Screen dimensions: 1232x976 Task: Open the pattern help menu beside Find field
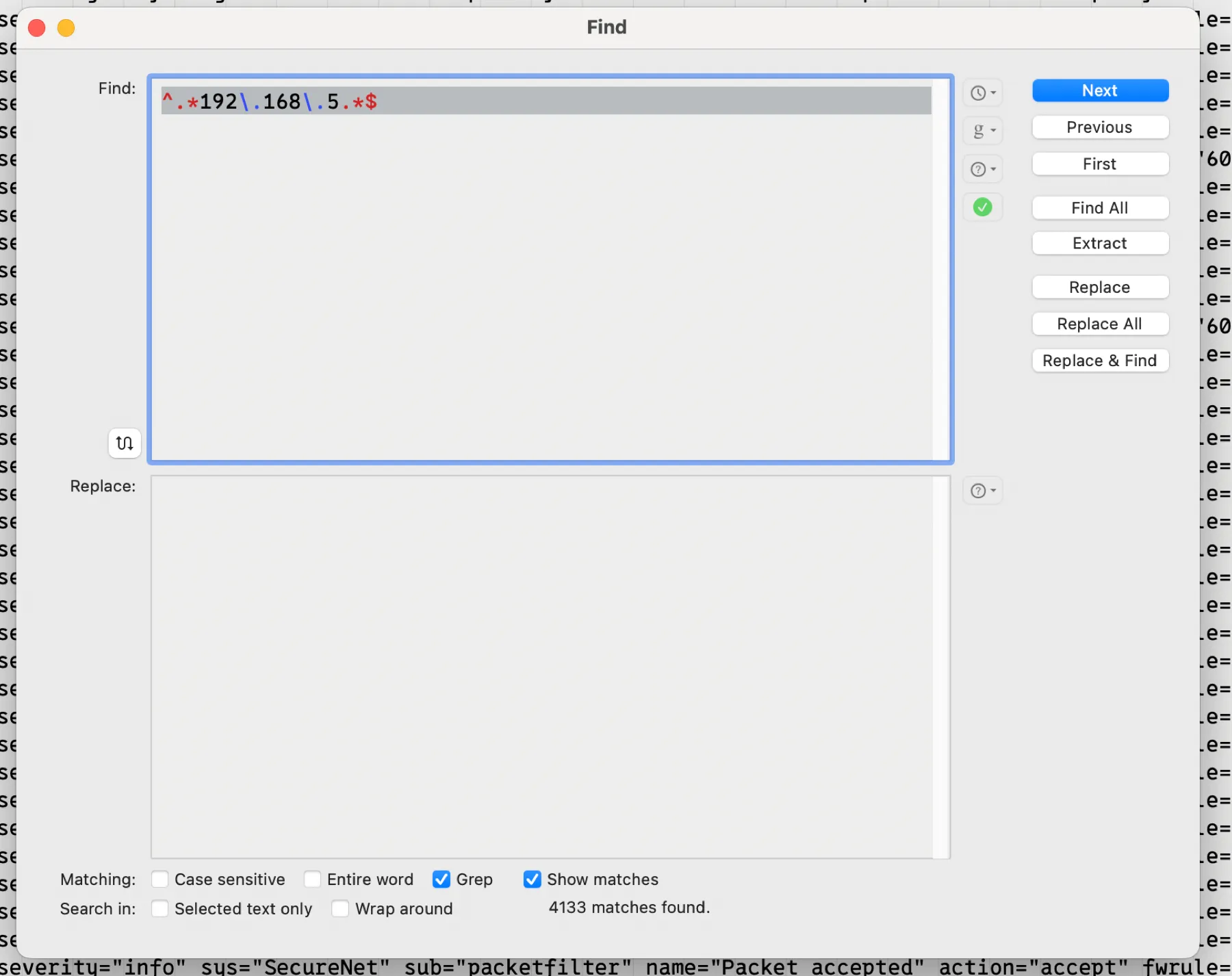pyautogui.click(x=983, y=168)
